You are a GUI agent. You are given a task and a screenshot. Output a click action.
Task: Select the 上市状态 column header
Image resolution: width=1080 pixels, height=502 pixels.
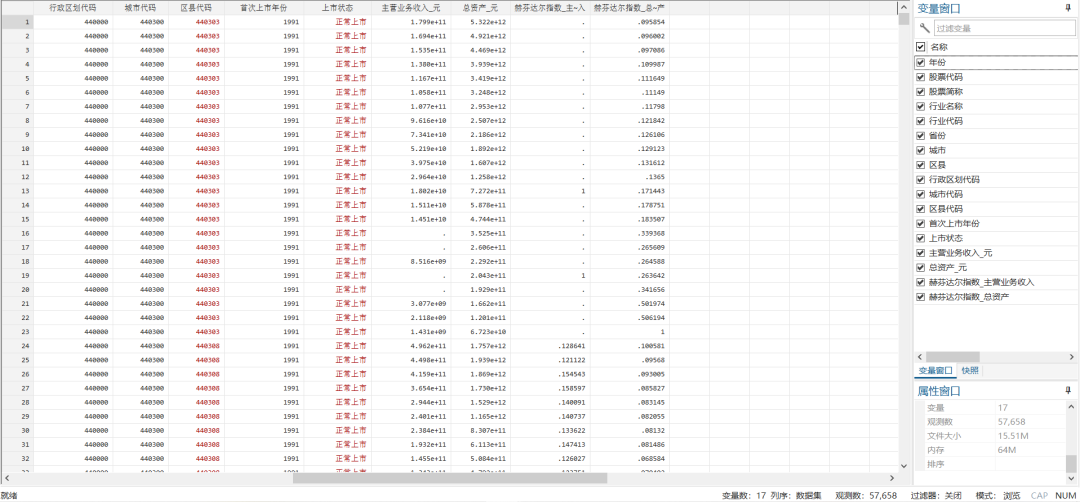pos(337,8)
